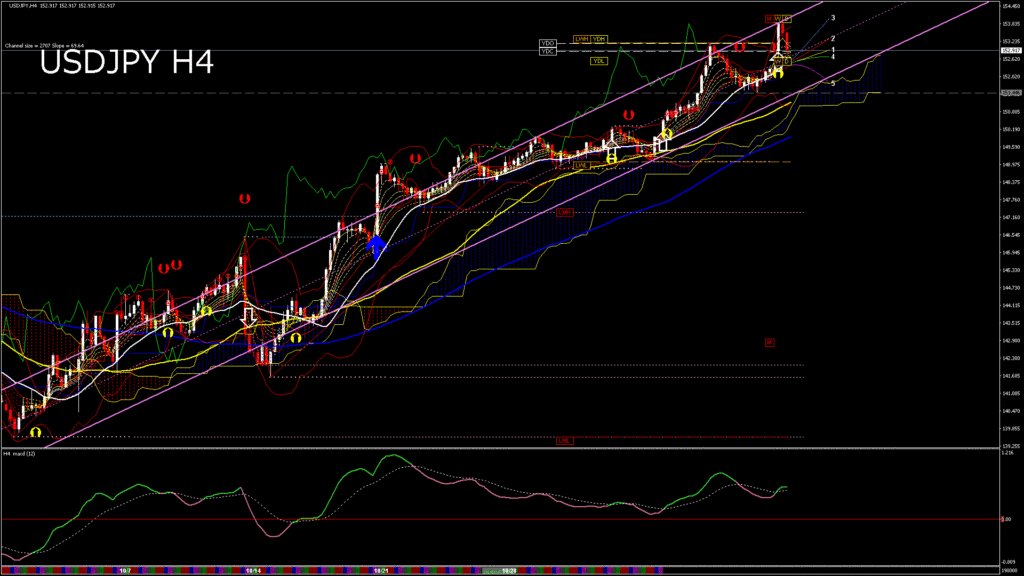Click the yellow marker at the chart's lowest candle
Viewport: 1024px width, 576px height.
pos(36,432)
